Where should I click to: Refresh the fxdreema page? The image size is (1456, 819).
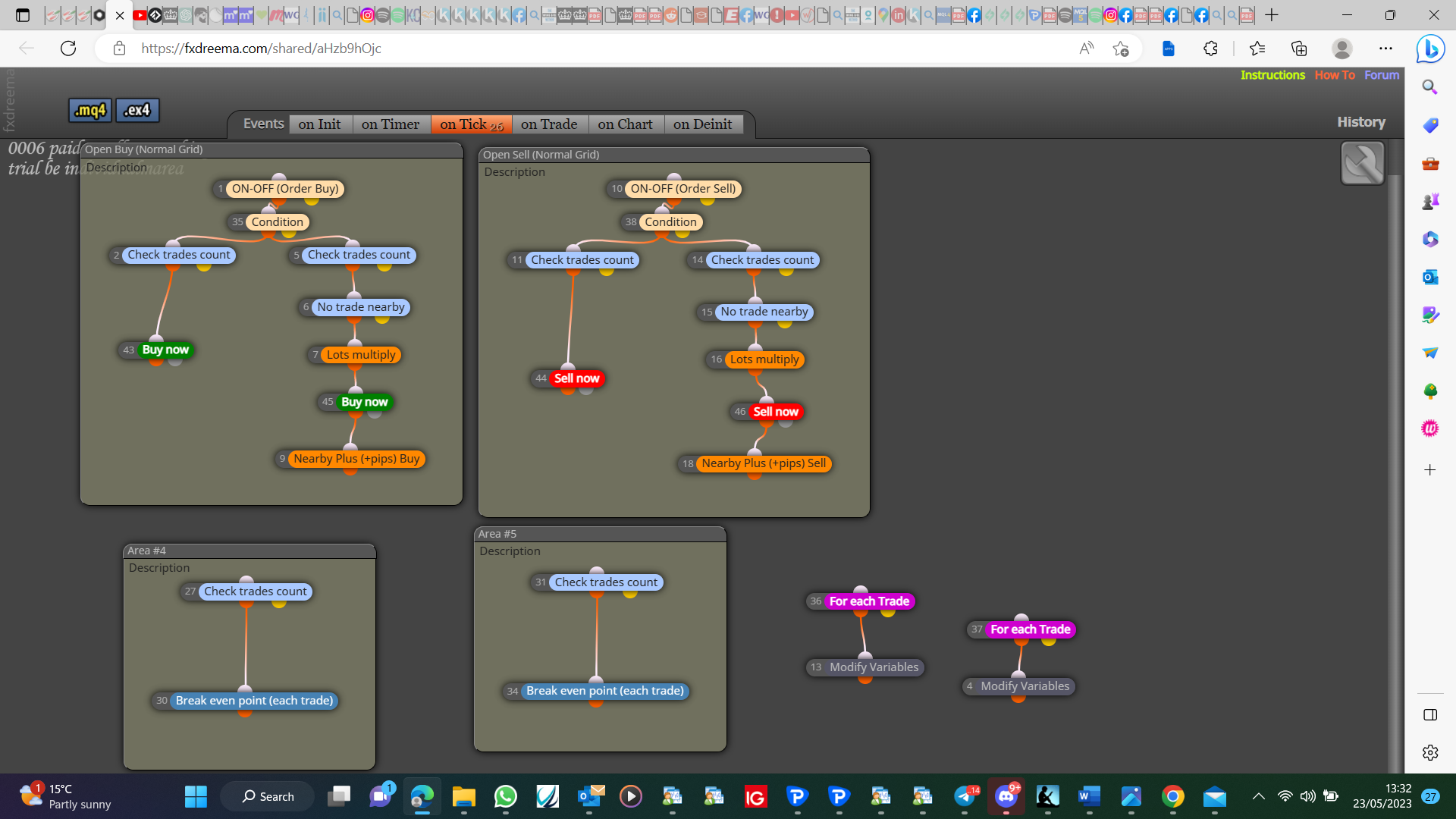coord(68,49)
